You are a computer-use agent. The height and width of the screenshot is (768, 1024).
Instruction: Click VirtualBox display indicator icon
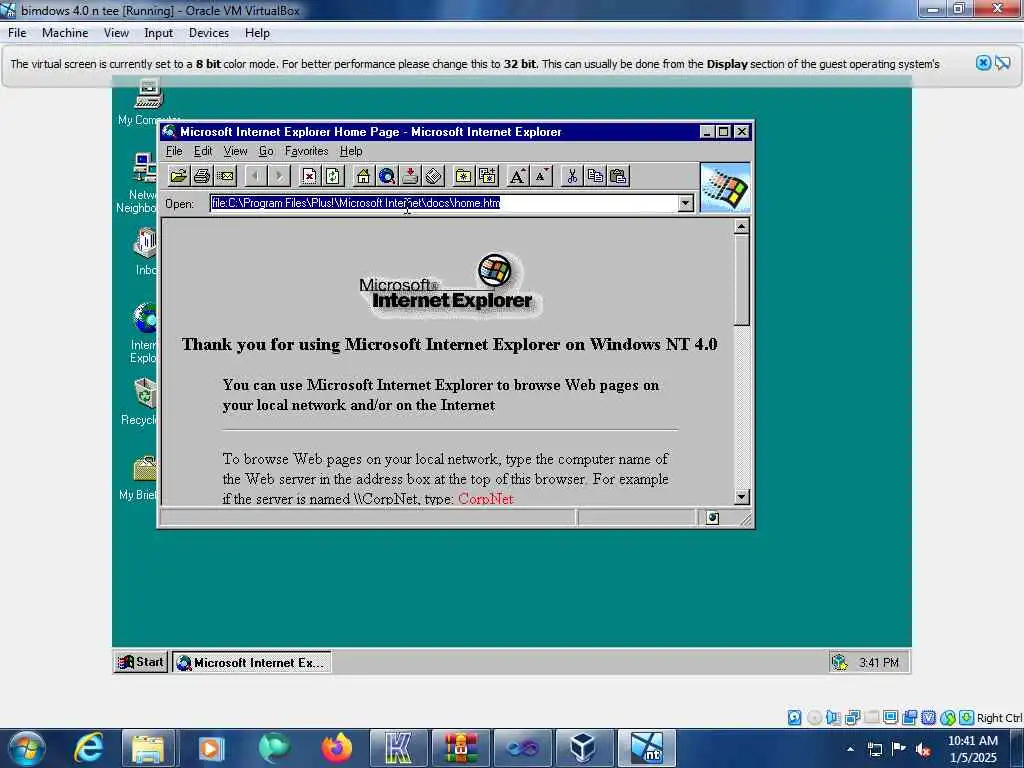pos(890,718)
